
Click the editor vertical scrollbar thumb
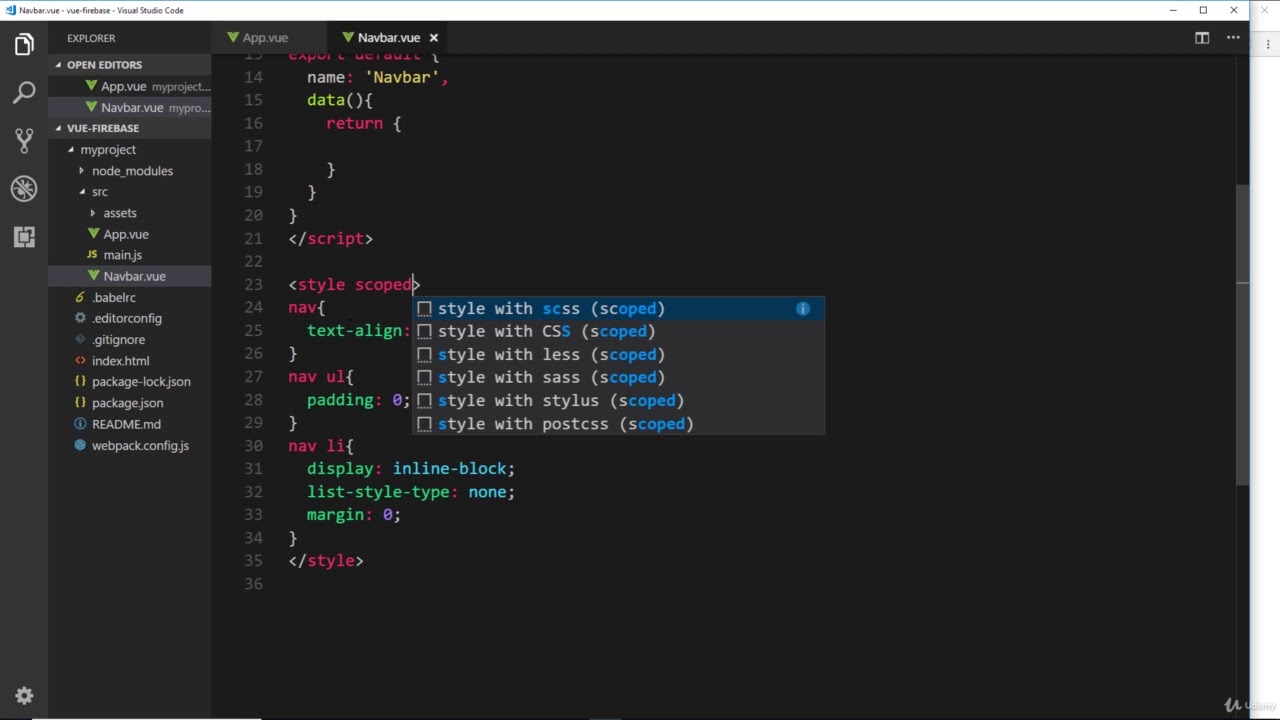[1242, 335]
